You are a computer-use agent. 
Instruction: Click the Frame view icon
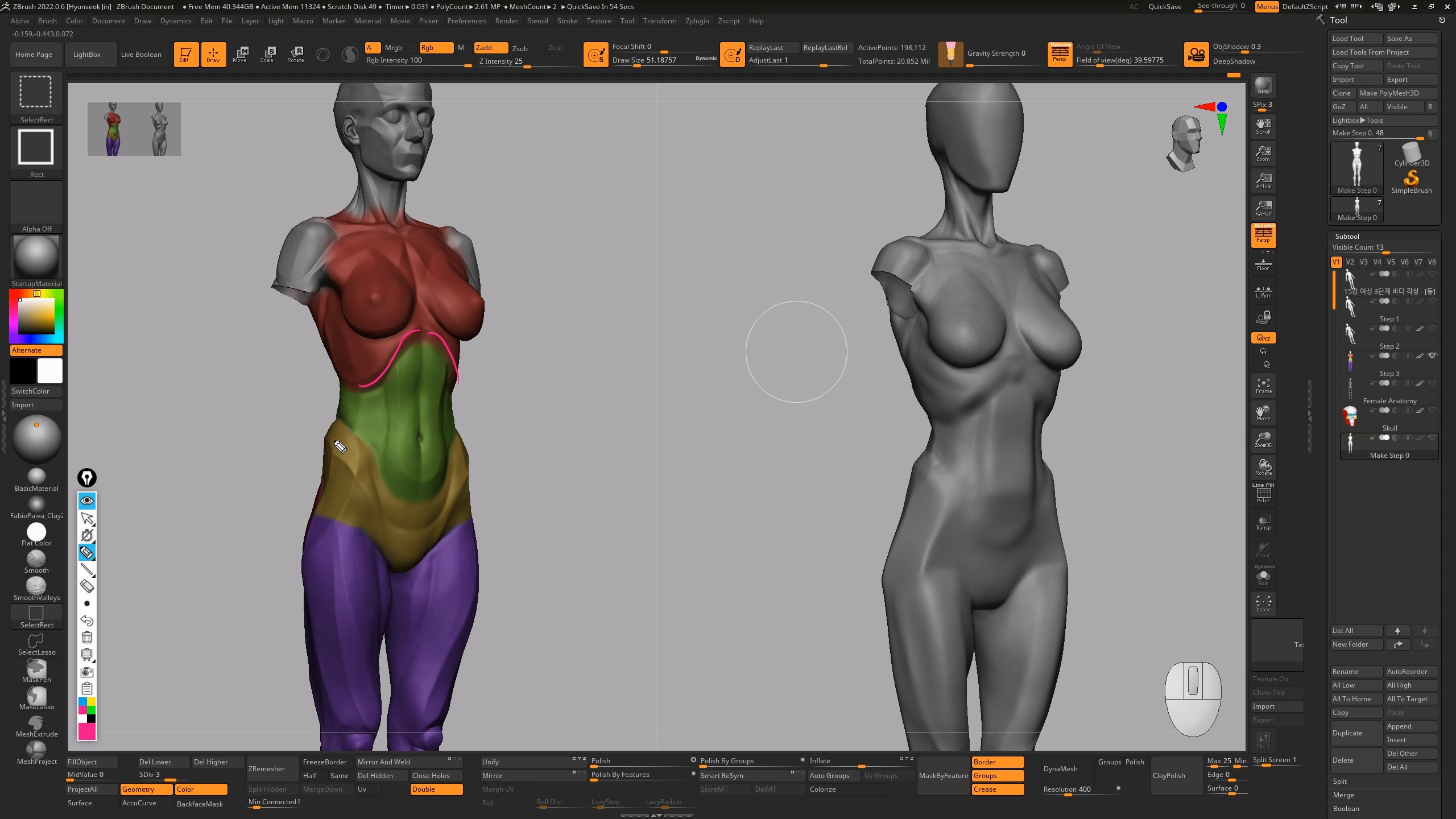[x=1263, y=386]
